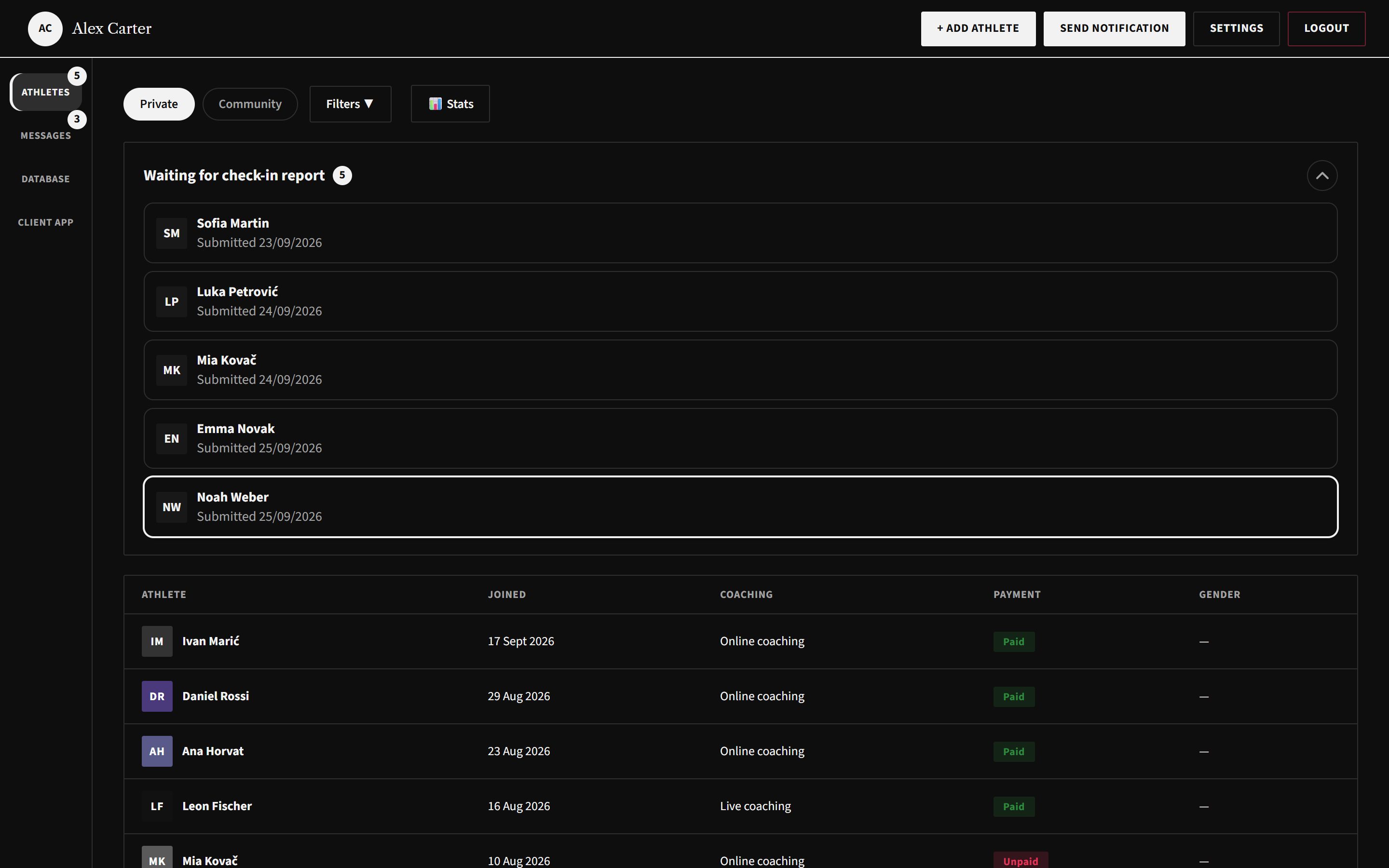Click Ivan Marić's IM avatar
The width and height of the screenshot is (1389, 868).
click(157, 641)
